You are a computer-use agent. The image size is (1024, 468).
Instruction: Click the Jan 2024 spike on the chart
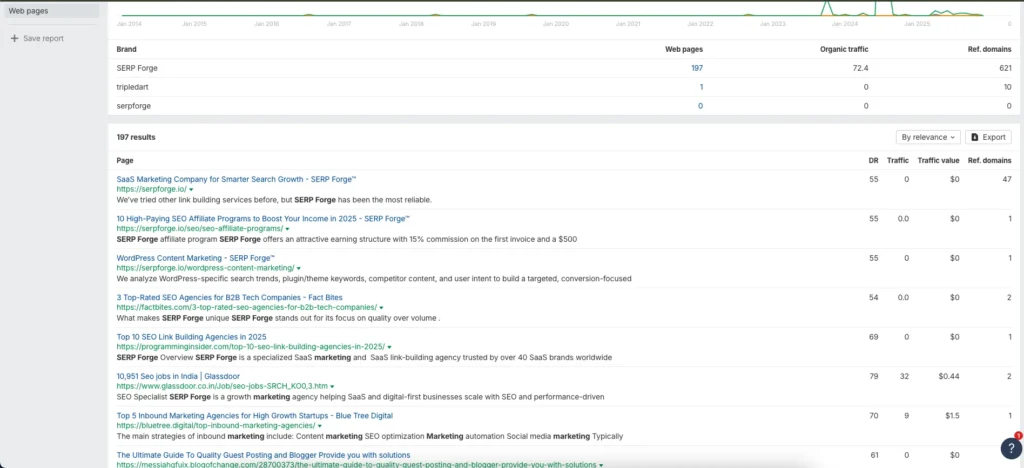coord(827,8)
